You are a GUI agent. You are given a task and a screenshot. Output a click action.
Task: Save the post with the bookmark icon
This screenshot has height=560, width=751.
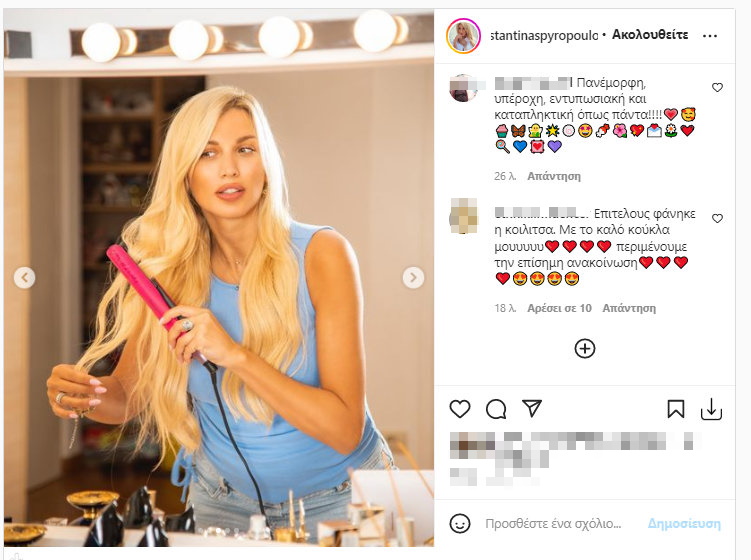pyautogui.click(x=676, y=409)
